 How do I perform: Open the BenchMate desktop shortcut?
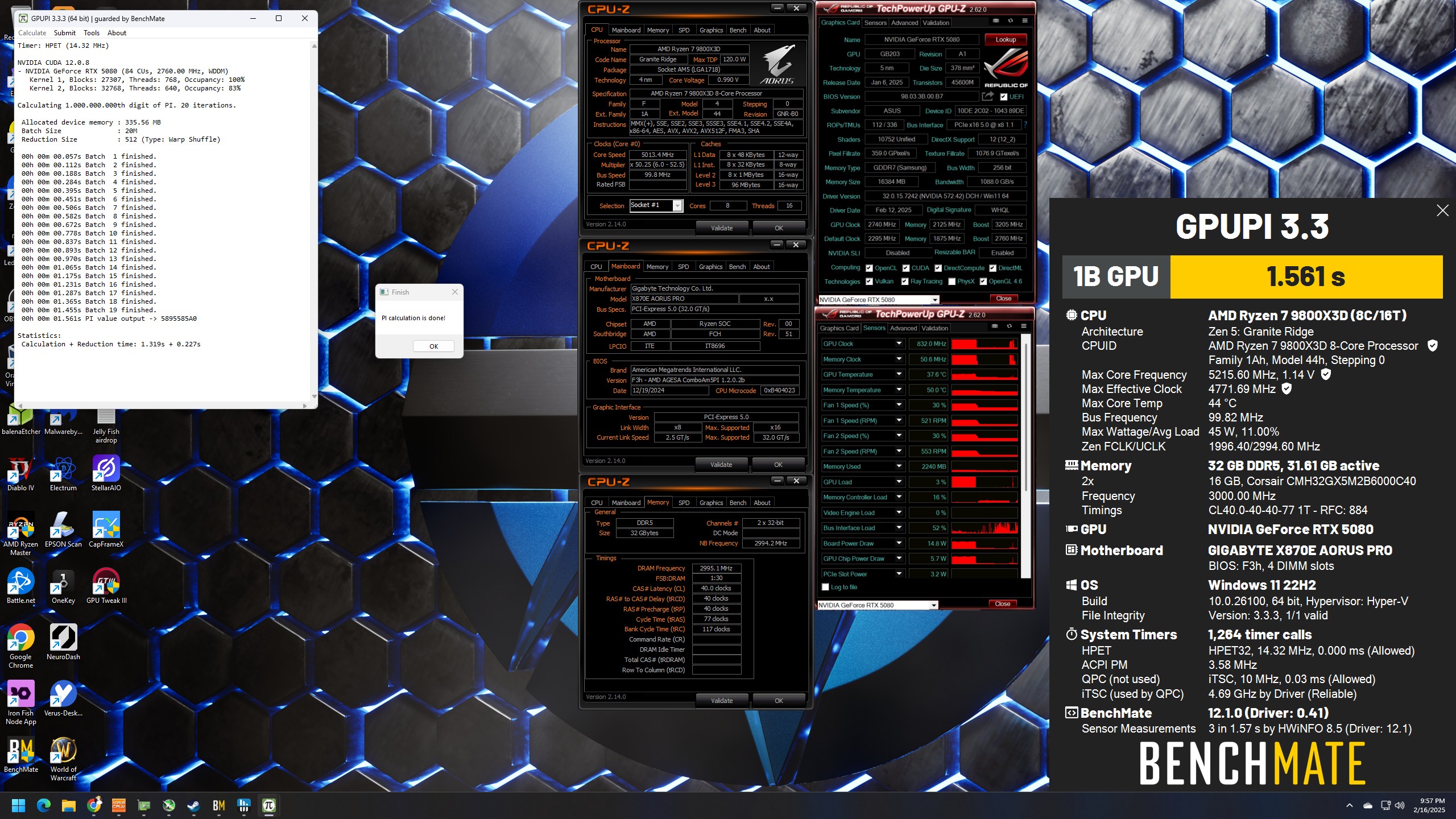point(20,755)
